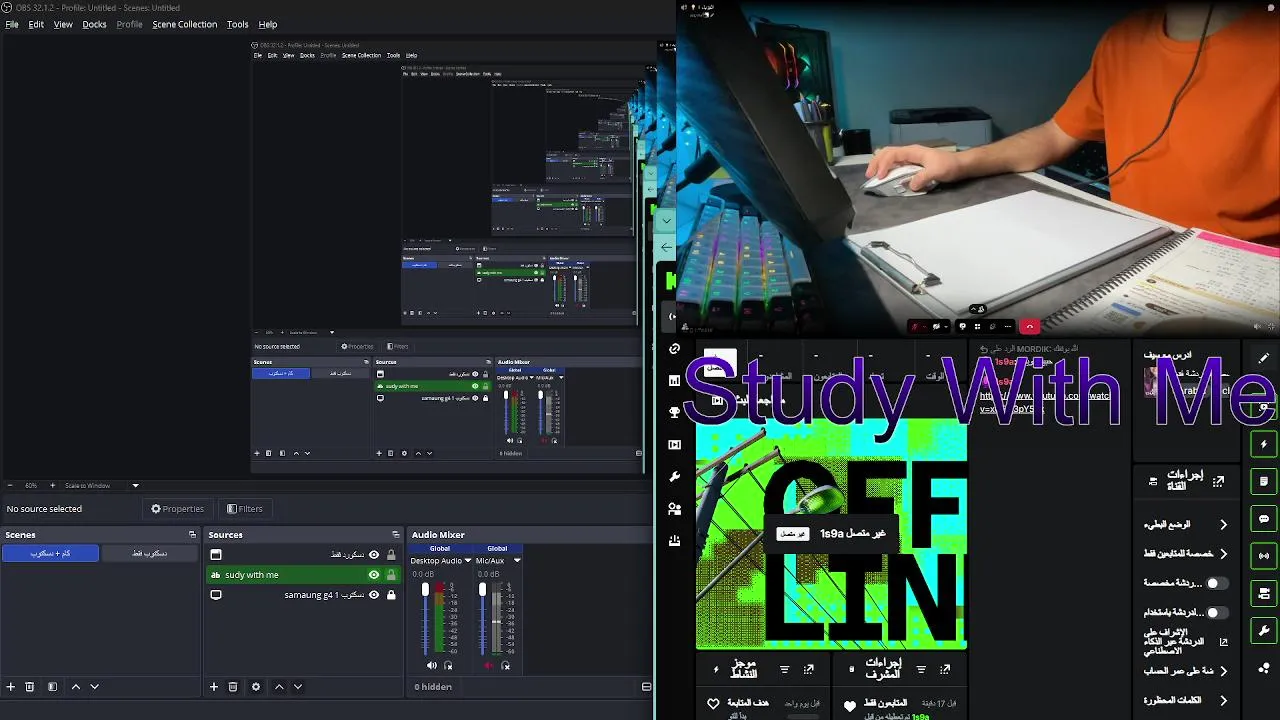Open Twitch sidebar link icon
Screen dimensions: 1280x720
coord(675,349)
